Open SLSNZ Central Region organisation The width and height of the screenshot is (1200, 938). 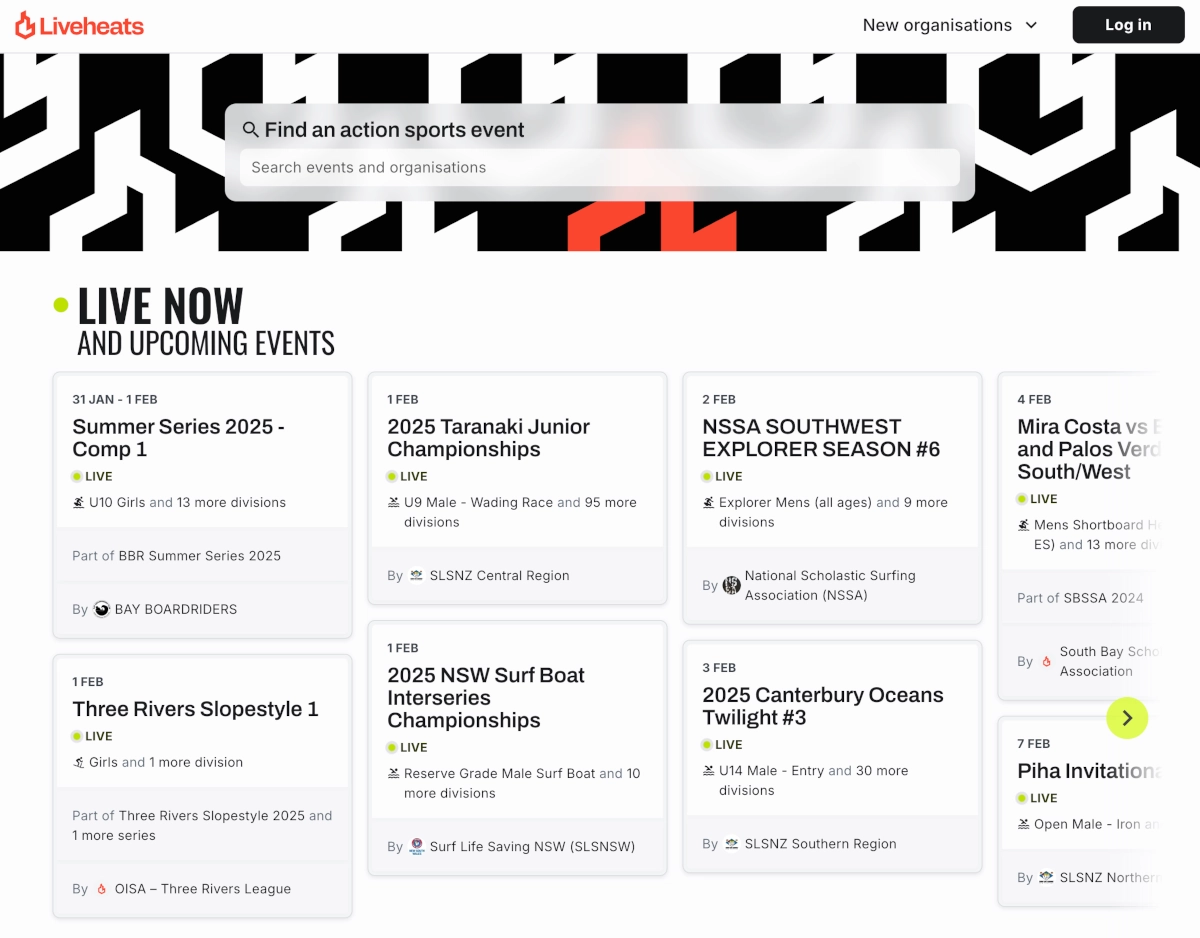499,576
